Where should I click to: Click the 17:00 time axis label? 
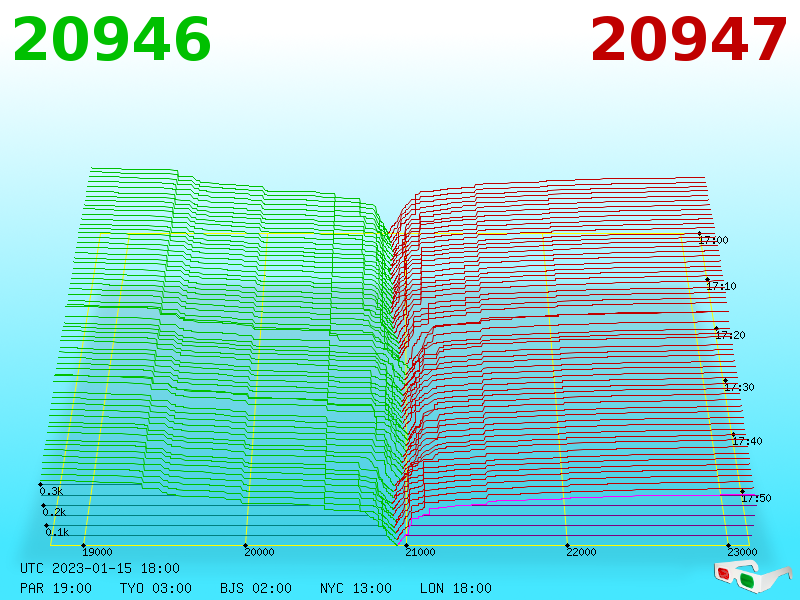(x=713, y=240)
